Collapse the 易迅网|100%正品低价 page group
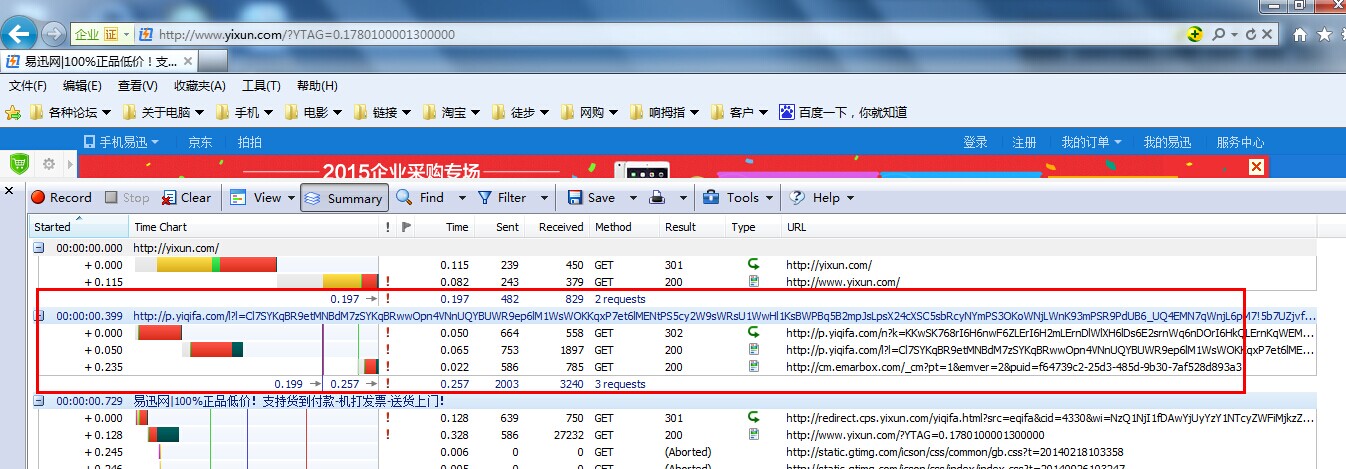Image resolution: width=1346 pixels, height=469 pixels. pyautogui.click(x=38, y=400)
